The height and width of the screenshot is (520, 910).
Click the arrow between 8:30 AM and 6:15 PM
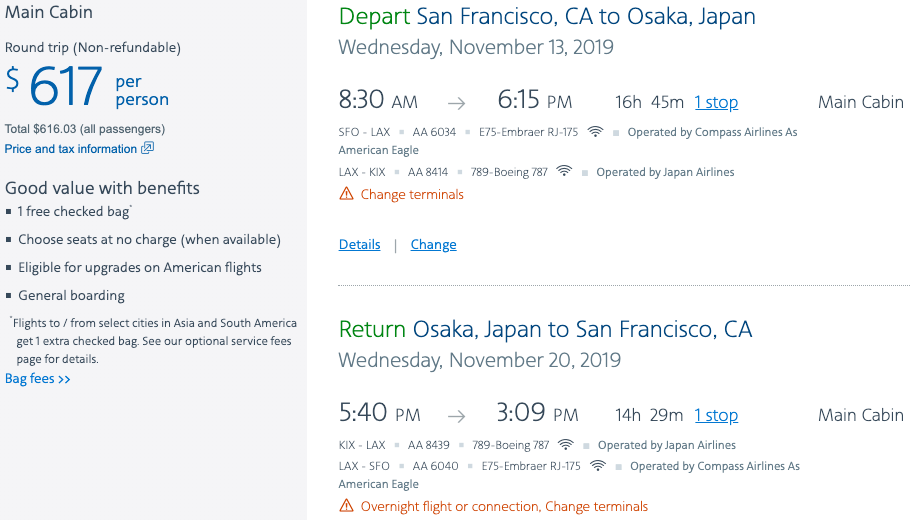(456, 103)
